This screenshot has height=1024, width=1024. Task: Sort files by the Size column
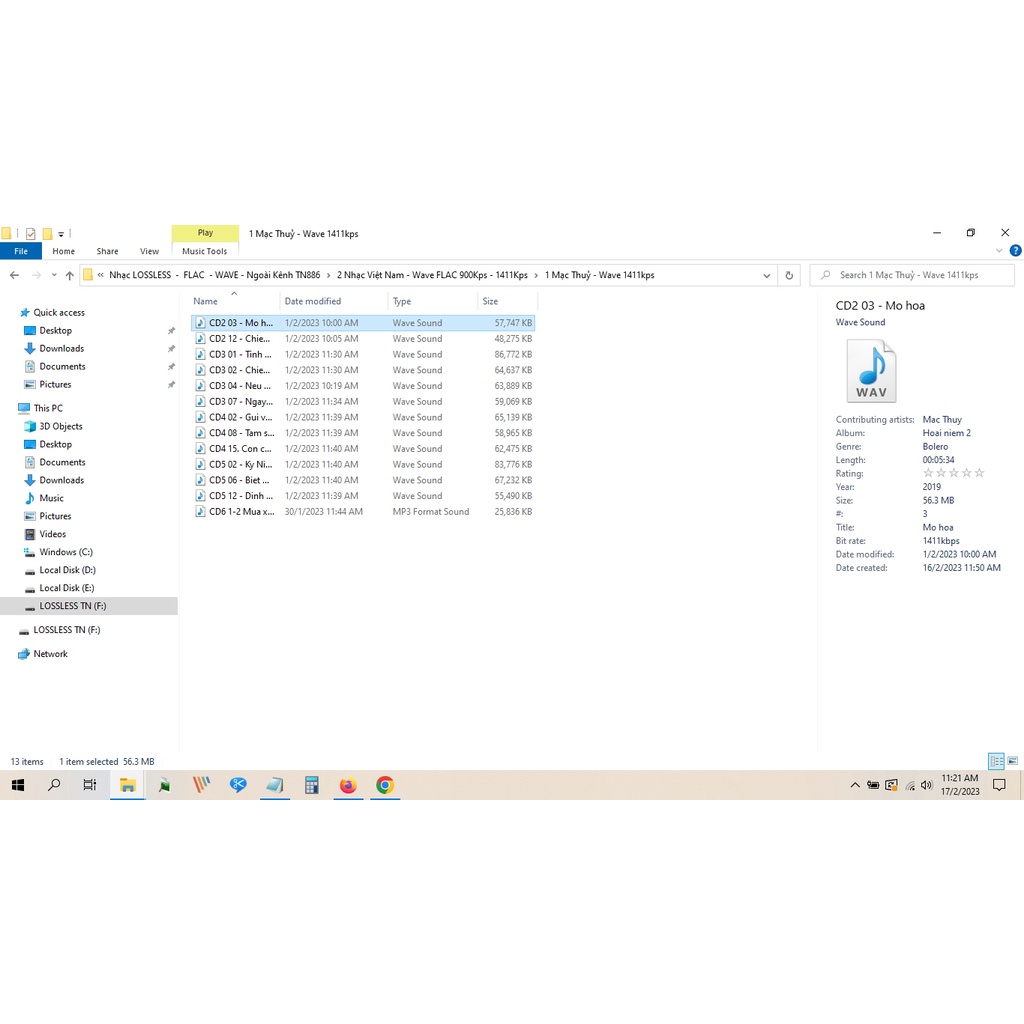(x=490, y=302)
